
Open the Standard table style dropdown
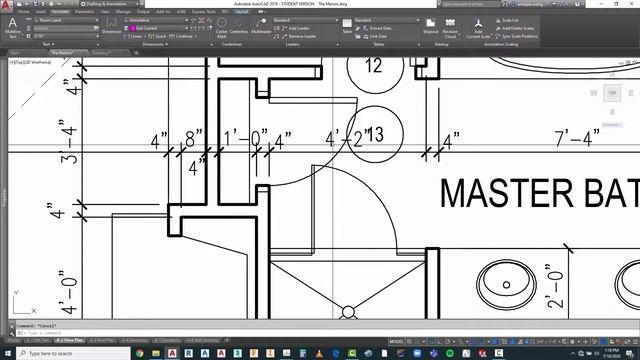(x=387, y=20)
